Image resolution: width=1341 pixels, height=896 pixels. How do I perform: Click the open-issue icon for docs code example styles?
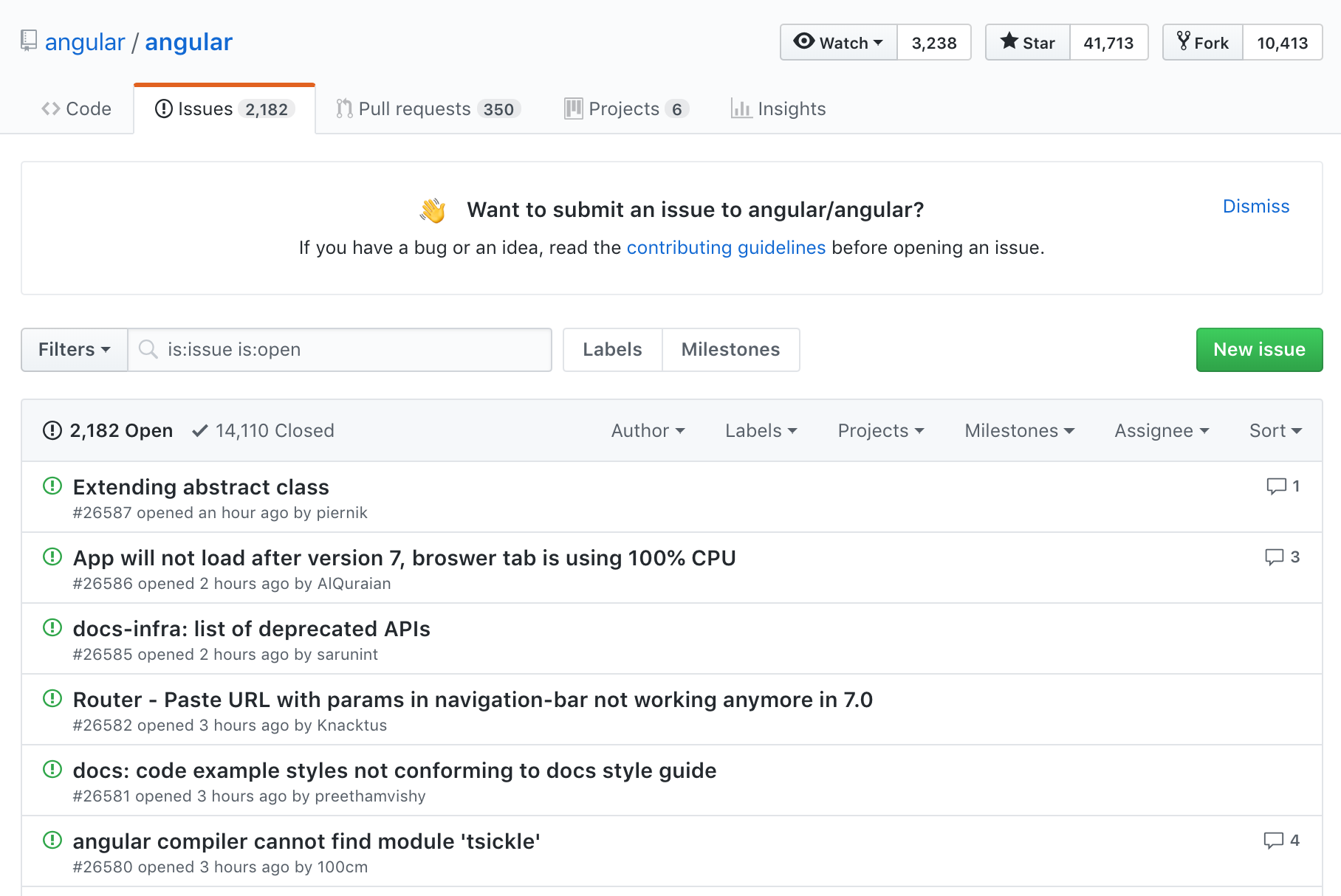click(x=52, y=769)
